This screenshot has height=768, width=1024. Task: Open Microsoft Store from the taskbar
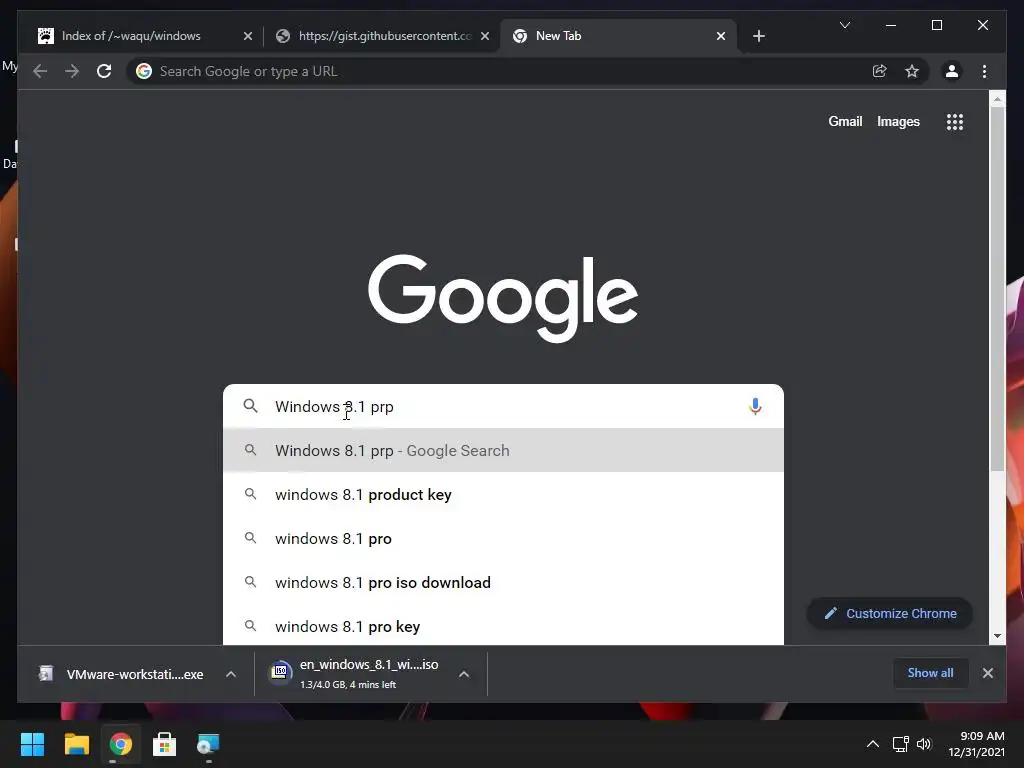[164, 744]
